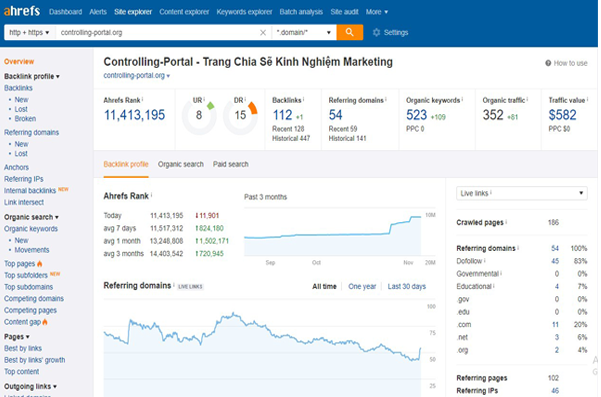Open the Live links dropdown
601x397 pixels.
pyautogui.click(x=522, y=193)
